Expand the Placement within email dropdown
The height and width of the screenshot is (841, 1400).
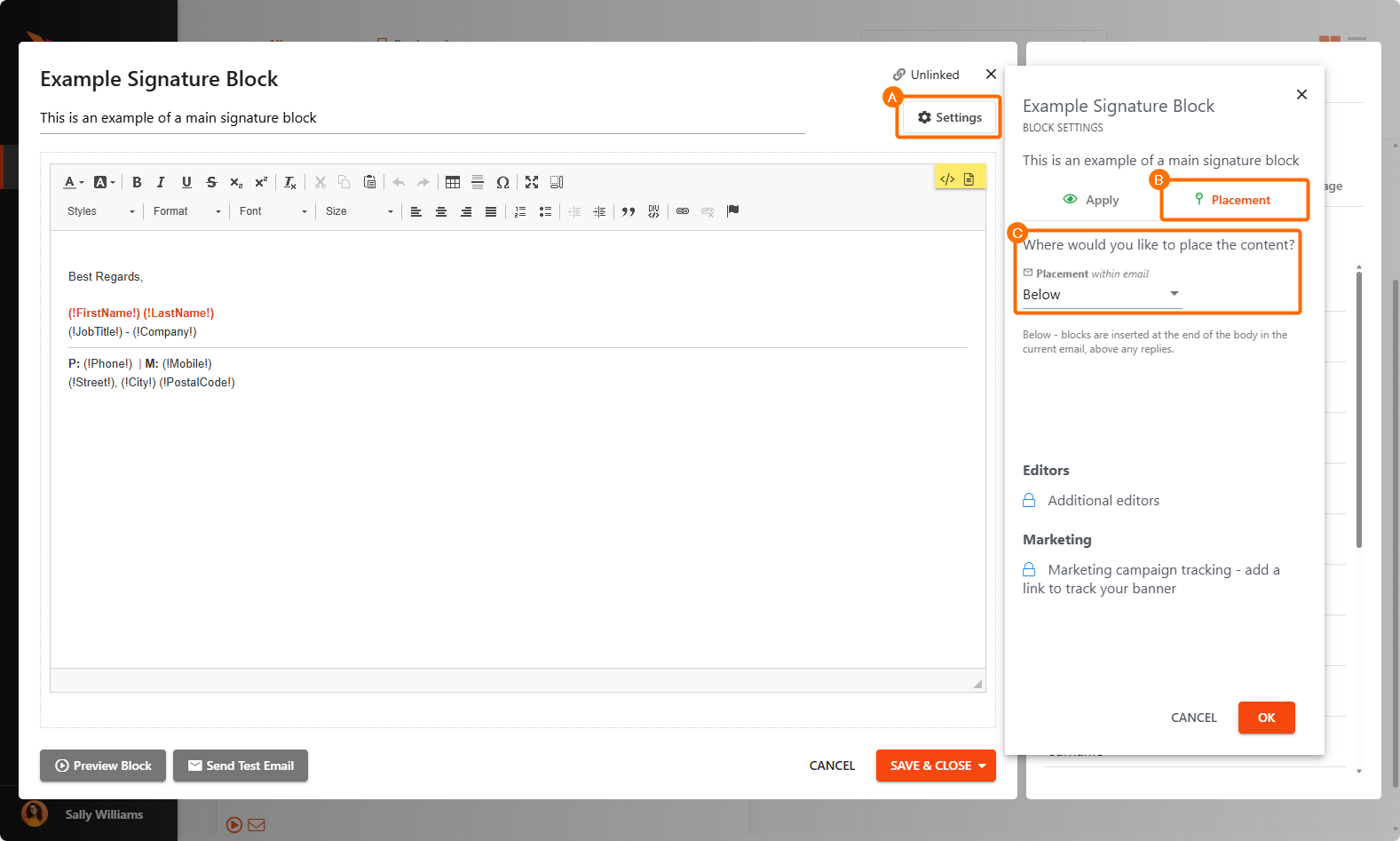tap(1101, 295)
